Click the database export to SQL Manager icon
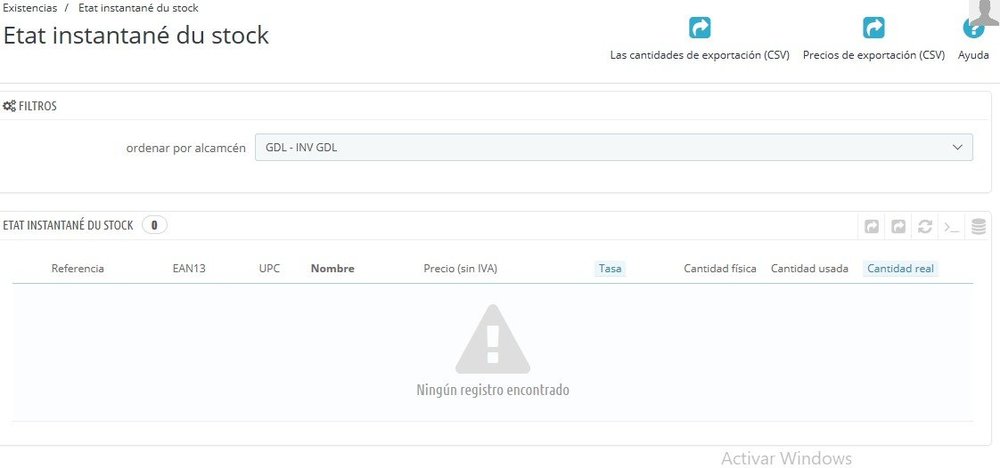Viewport: 1000px width, 468px height. (978, 226)
